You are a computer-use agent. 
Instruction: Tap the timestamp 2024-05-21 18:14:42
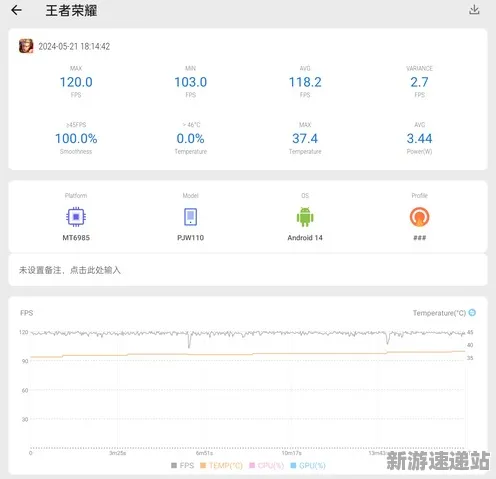[74, 46]
